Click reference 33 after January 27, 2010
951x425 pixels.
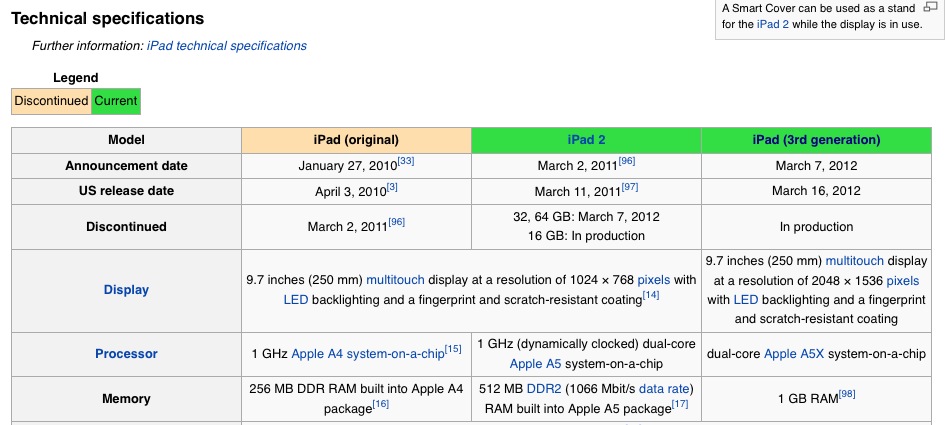click(406, 161)
